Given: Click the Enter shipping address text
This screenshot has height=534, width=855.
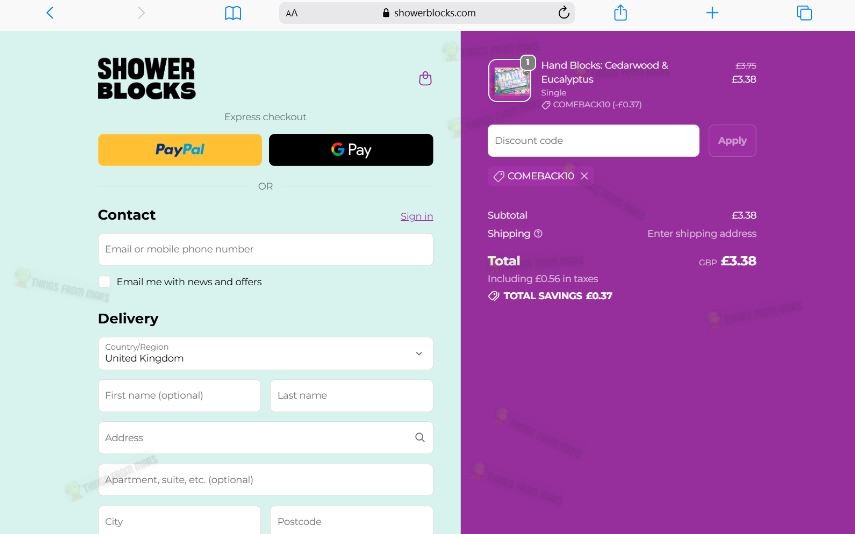Looking at the screenshot, I should [x=702, y=233].
